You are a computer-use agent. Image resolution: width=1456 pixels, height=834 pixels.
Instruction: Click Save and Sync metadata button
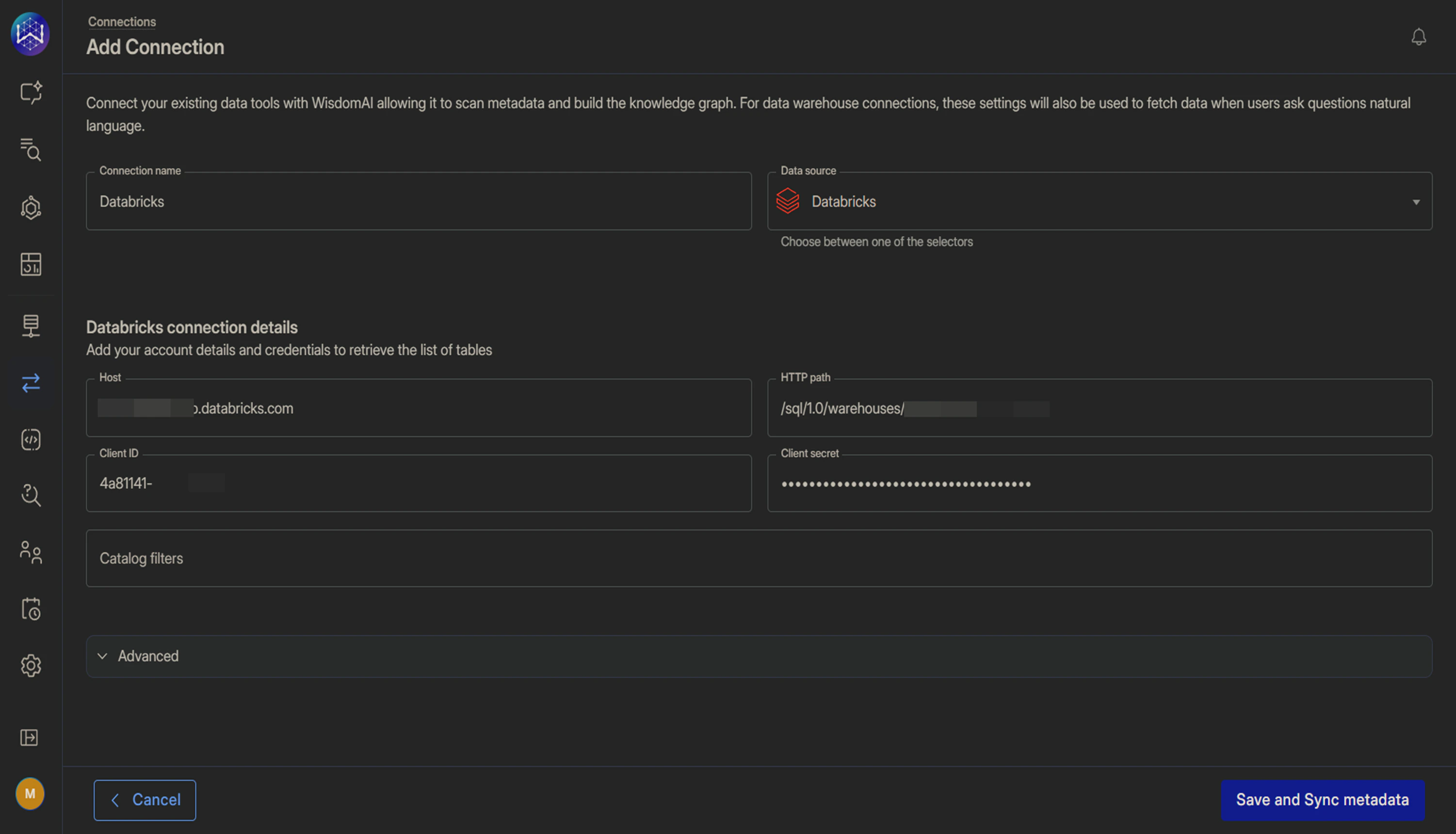1323,800
